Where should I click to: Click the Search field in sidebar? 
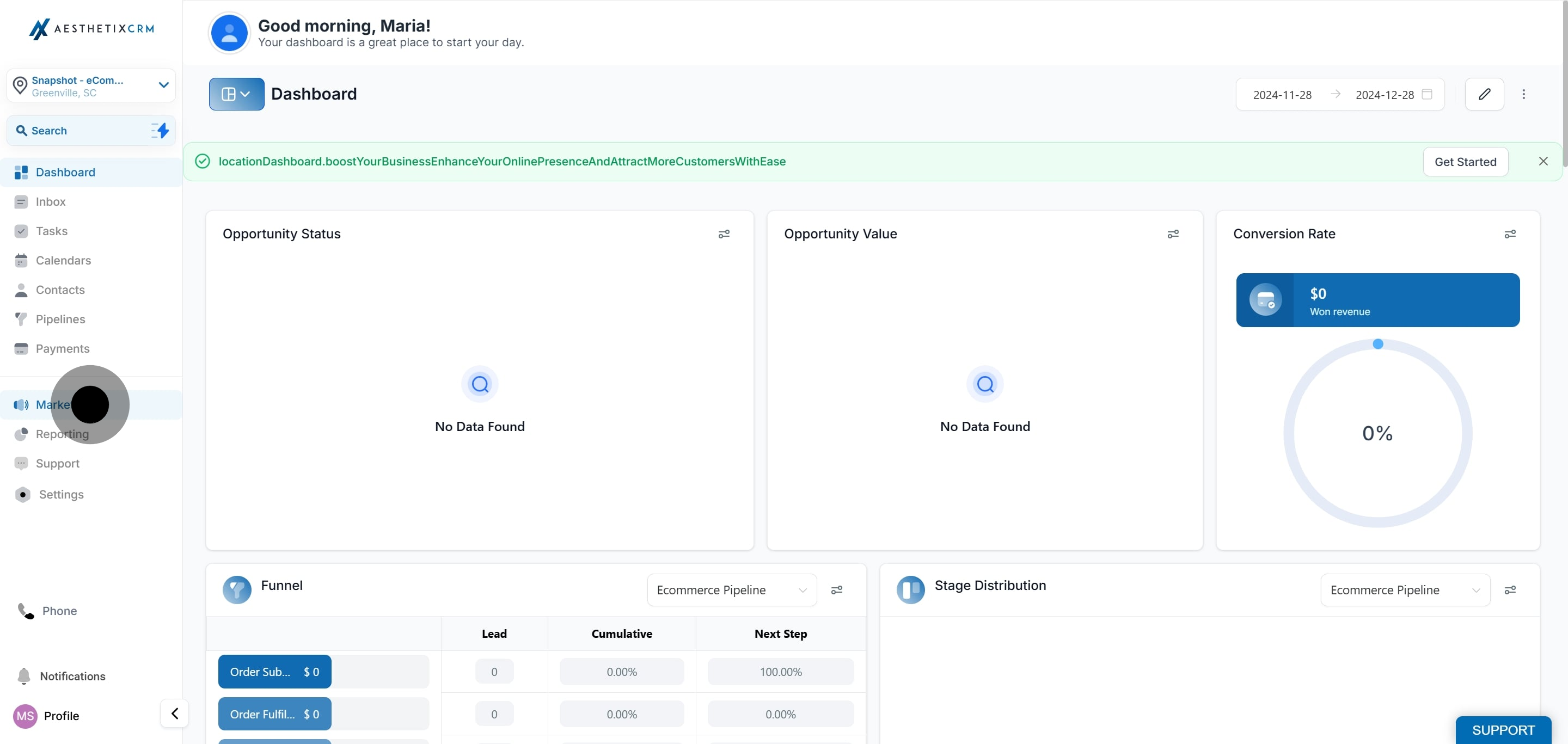[91, 131]
